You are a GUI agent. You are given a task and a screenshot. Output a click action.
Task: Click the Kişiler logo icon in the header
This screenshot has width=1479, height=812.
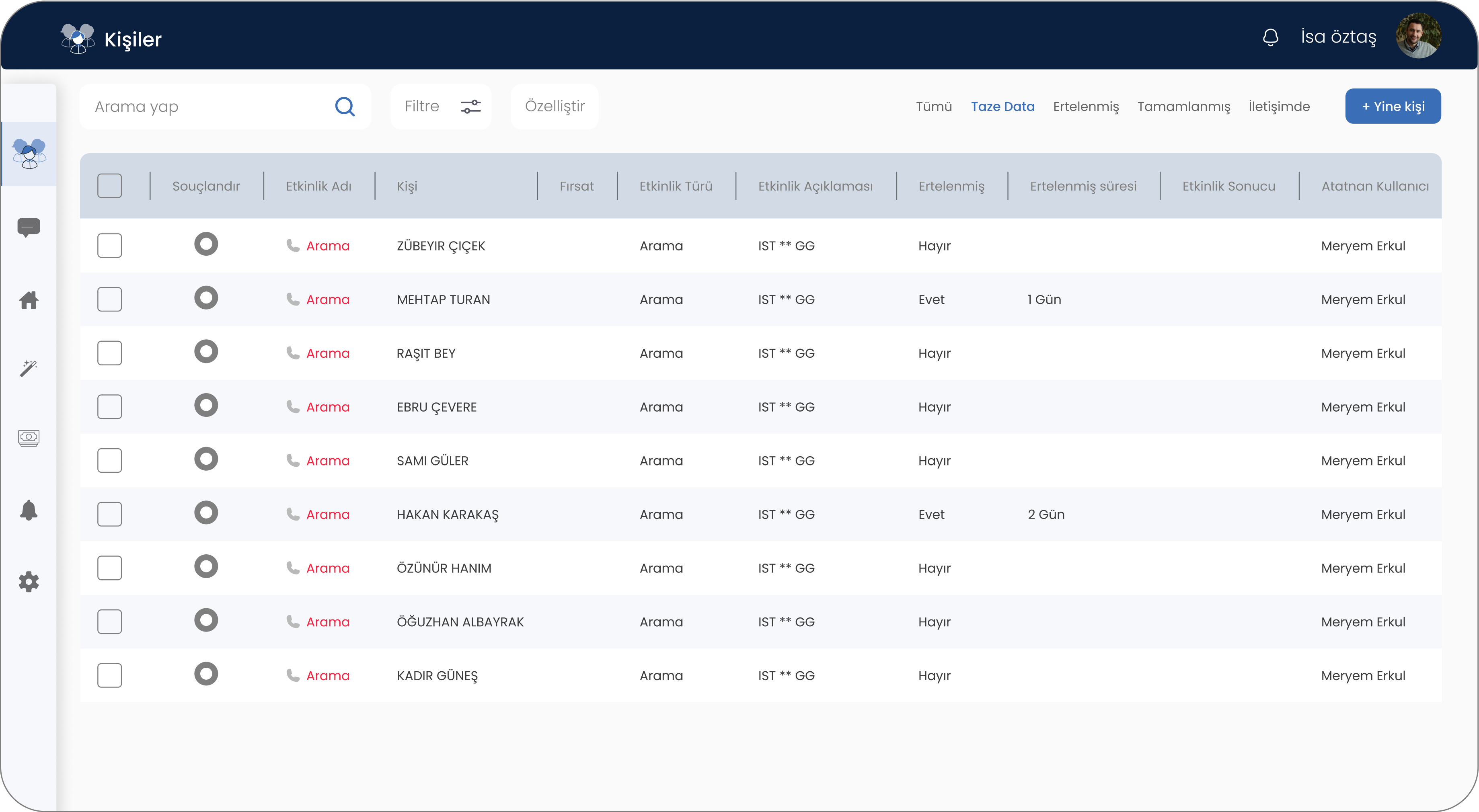tap(78, 39)
